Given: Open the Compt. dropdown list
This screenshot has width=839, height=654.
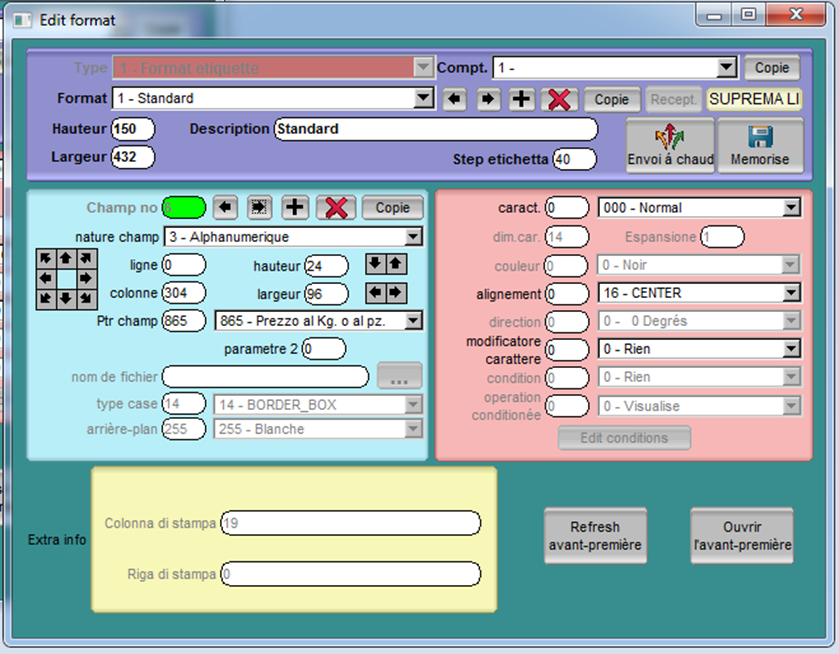Looking at the screenshot, I should [727, 68].
